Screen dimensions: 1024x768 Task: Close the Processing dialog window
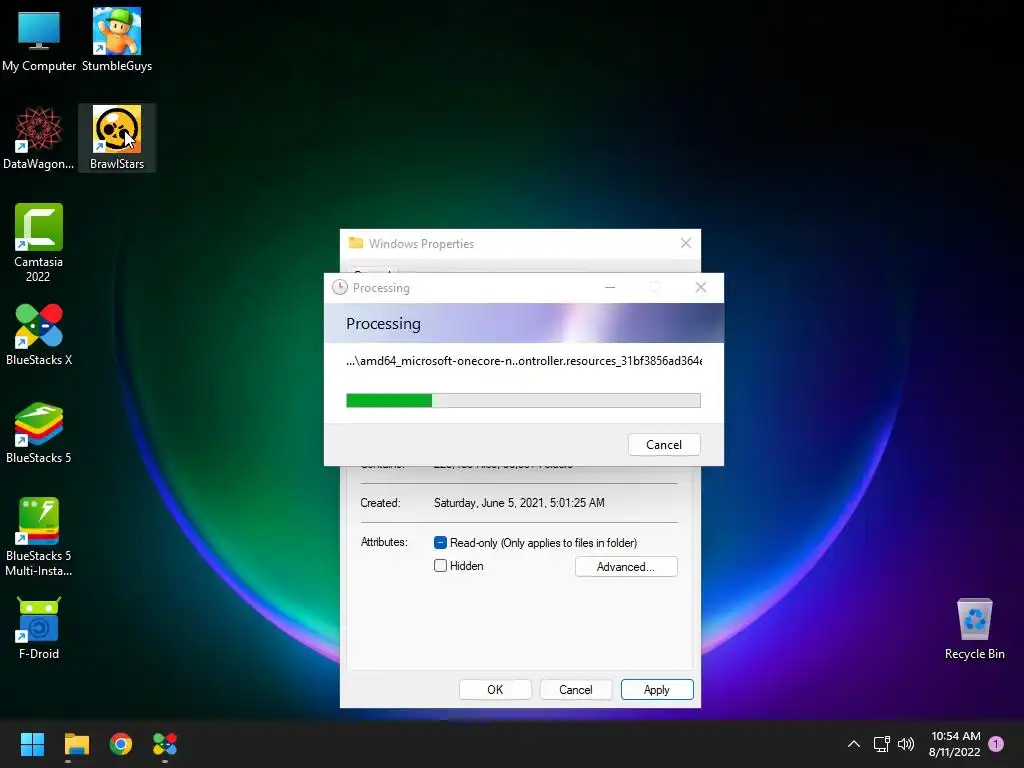click(701, 287)
